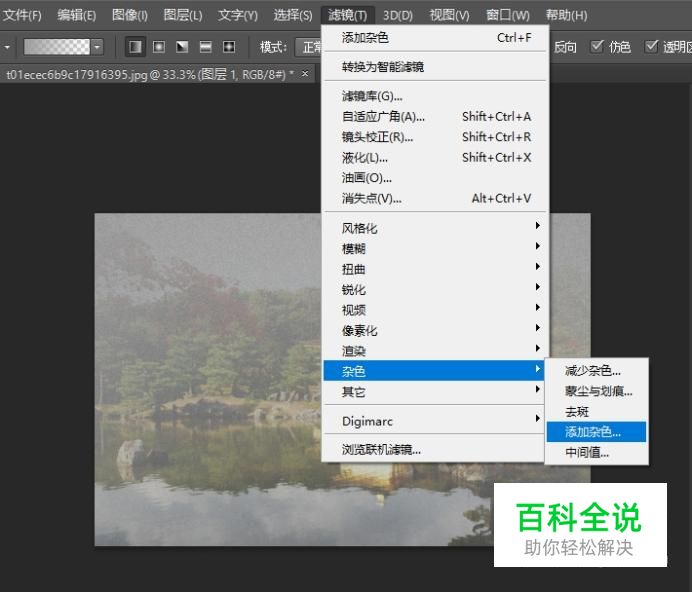Choose 消失点(V)... filter
Viewport: 692px width, 592px height.
click(x=435, y=198)
